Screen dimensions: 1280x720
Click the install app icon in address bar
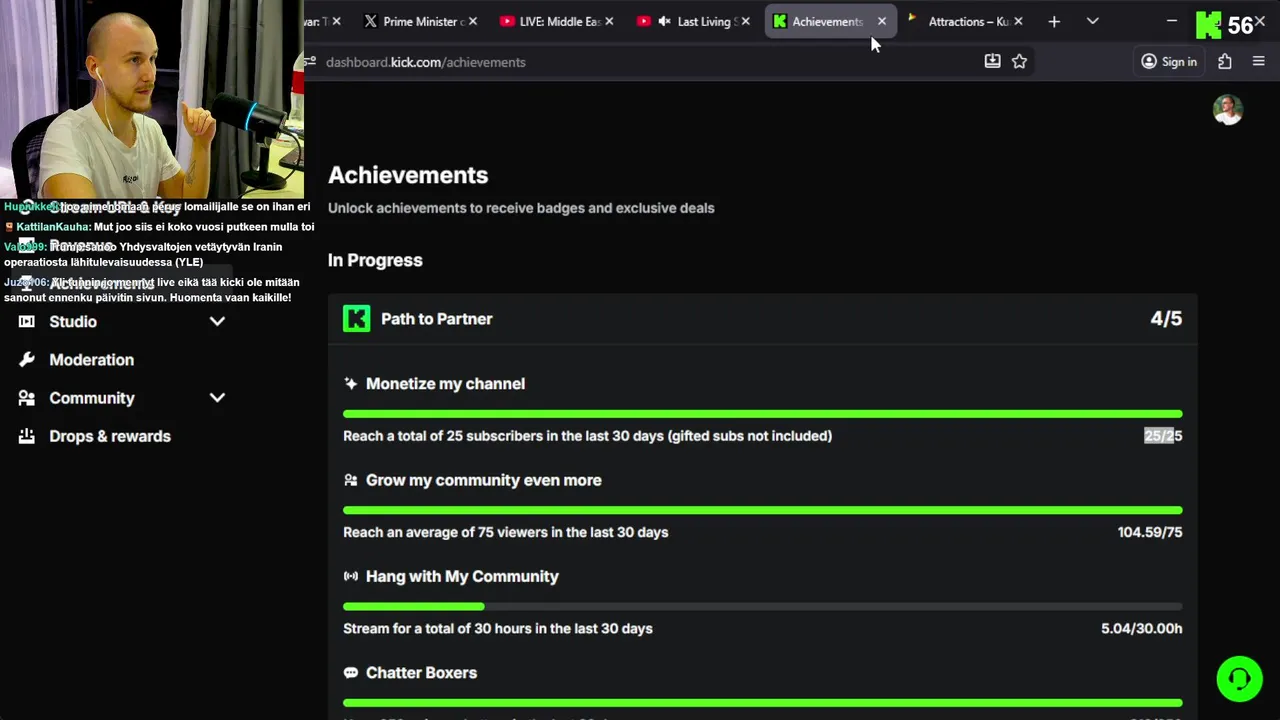click(992, 61)
